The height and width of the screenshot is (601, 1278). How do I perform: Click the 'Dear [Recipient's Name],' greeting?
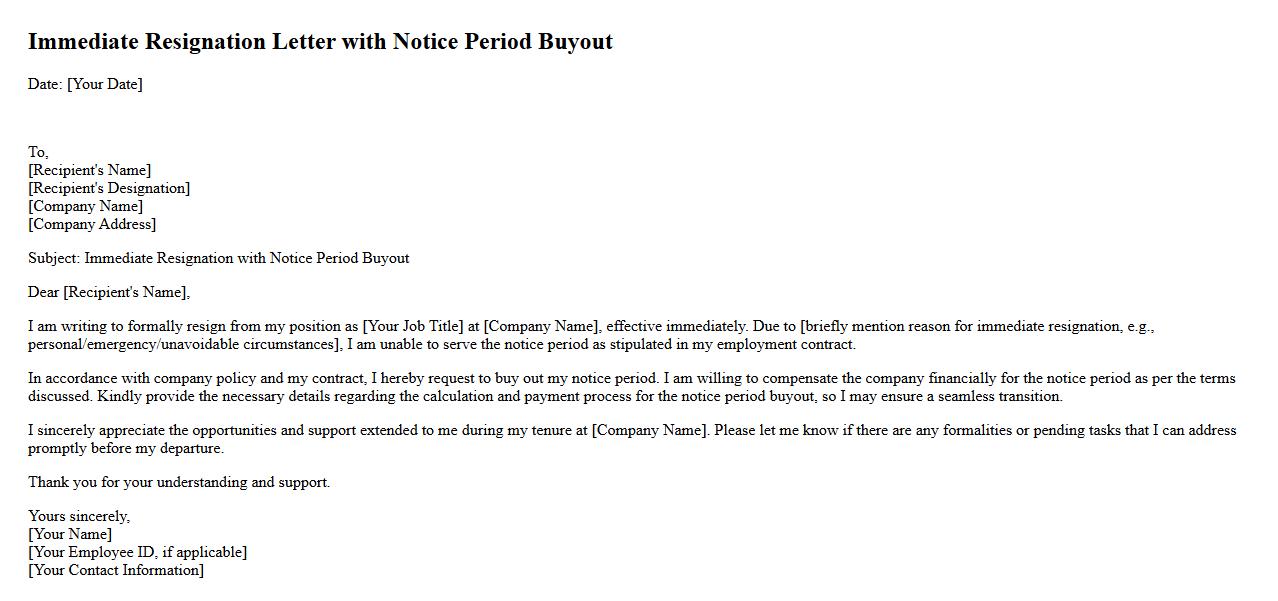click(109, 292)
